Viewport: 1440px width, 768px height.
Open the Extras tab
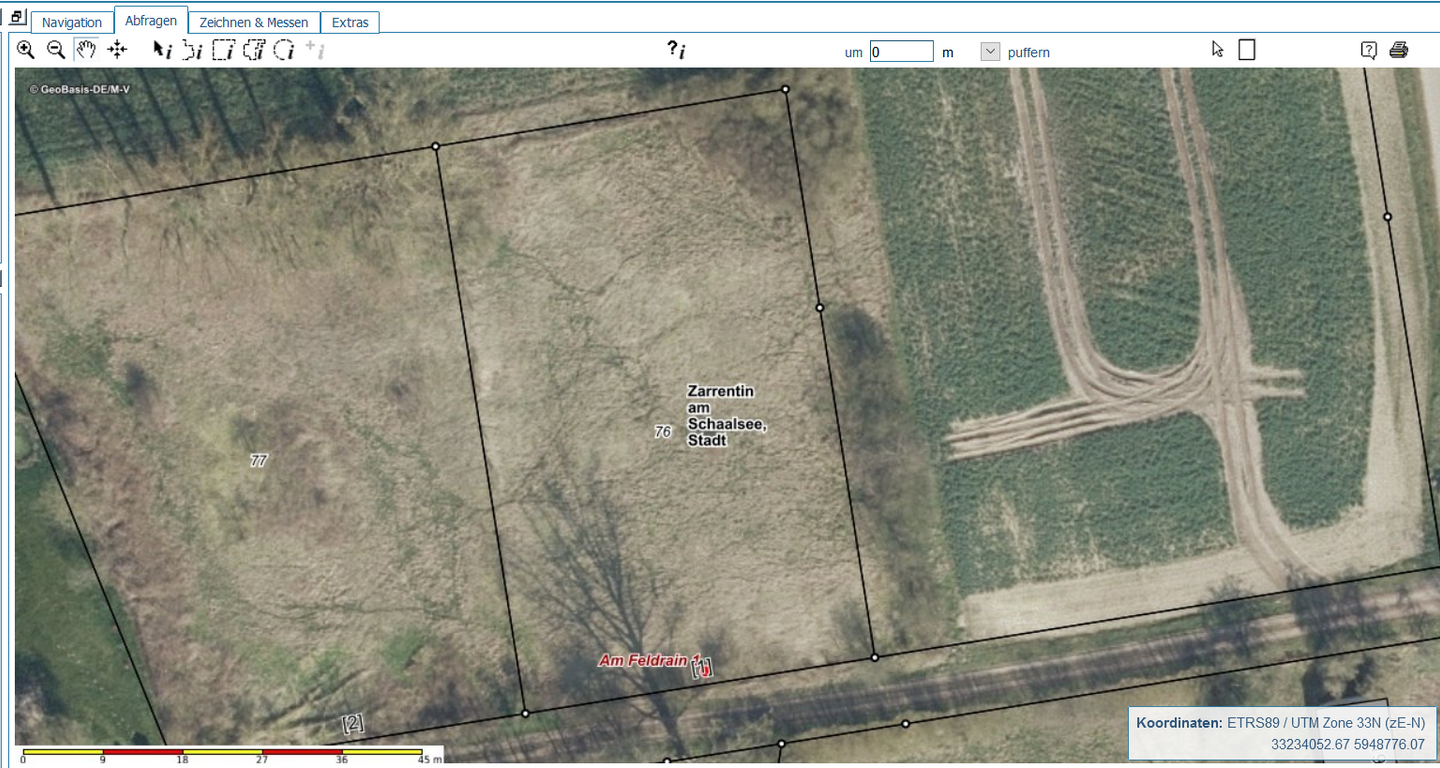pos(350,22)
